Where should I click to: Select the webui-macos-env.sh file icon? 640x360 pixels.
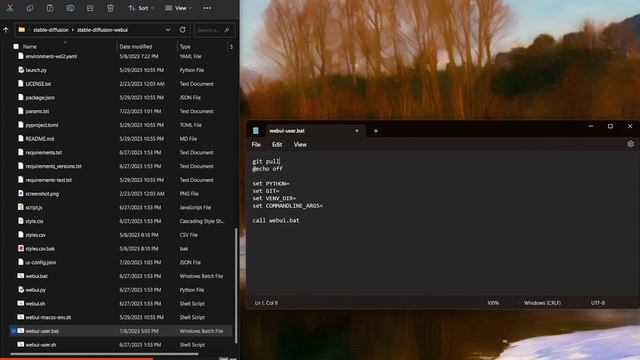[x=21, y=317]
